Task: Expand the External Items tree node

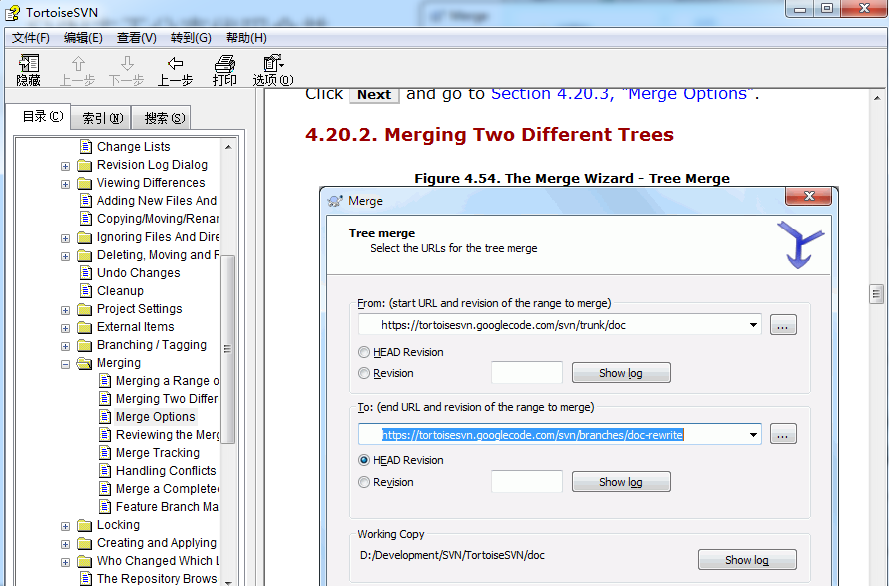Action: point(65,328)
